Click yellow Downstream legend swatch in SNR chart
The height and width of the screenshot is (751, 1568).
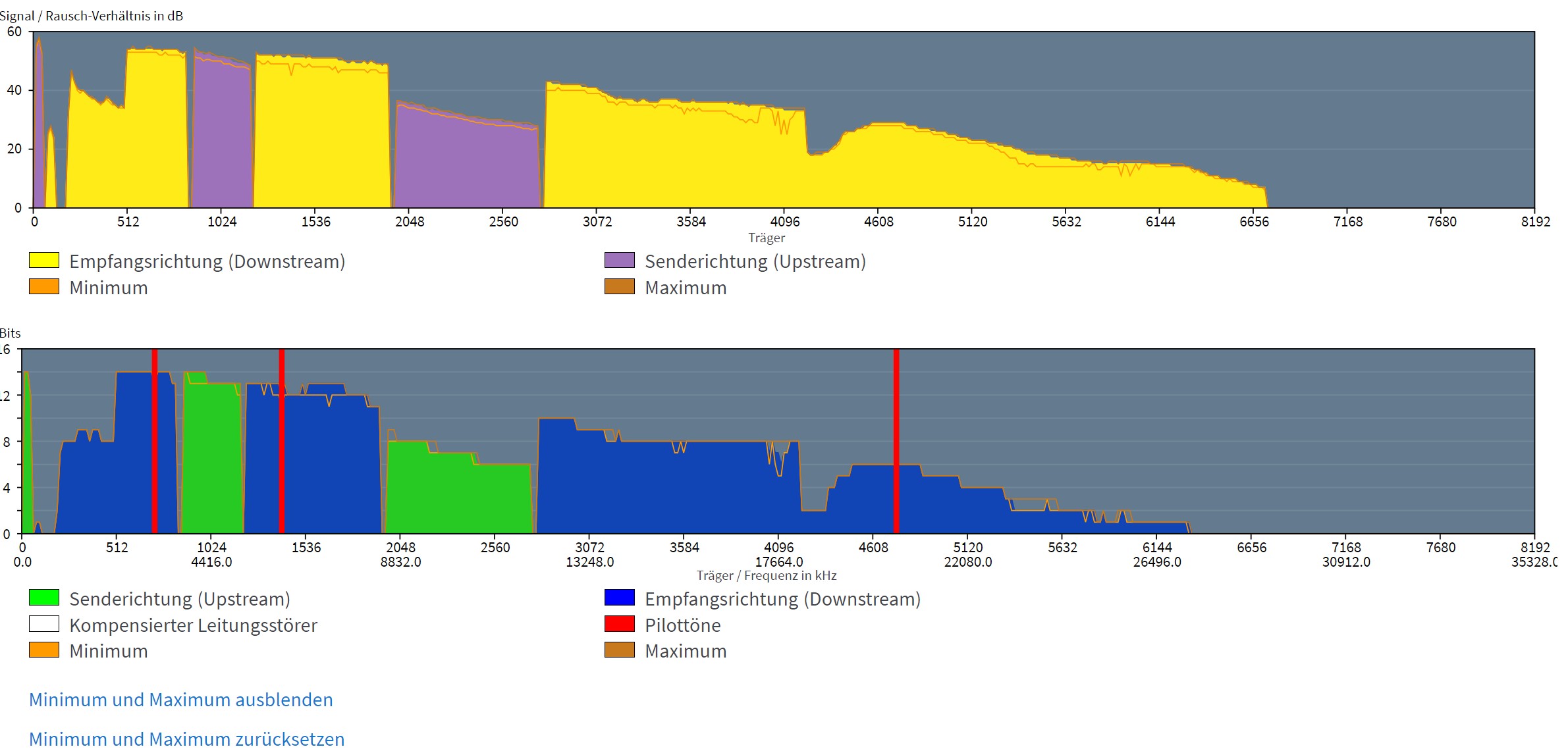(44, 261)
